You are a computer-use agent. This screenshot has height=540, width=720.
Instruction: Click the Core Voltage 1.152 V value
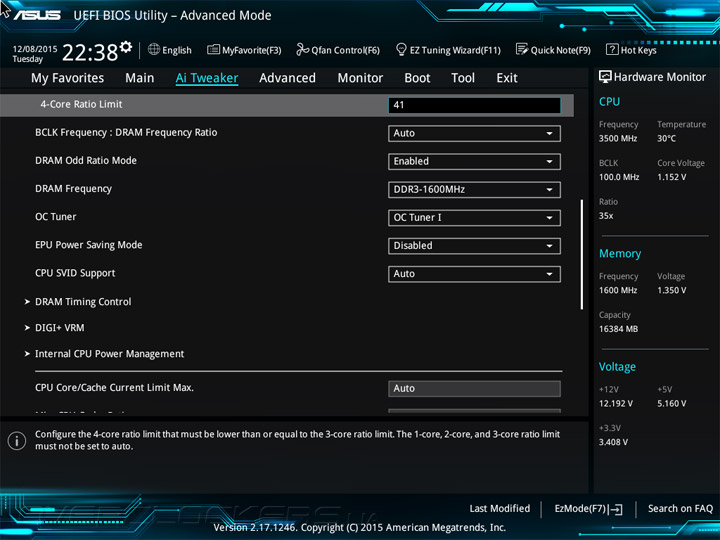(x=671, y=177)
